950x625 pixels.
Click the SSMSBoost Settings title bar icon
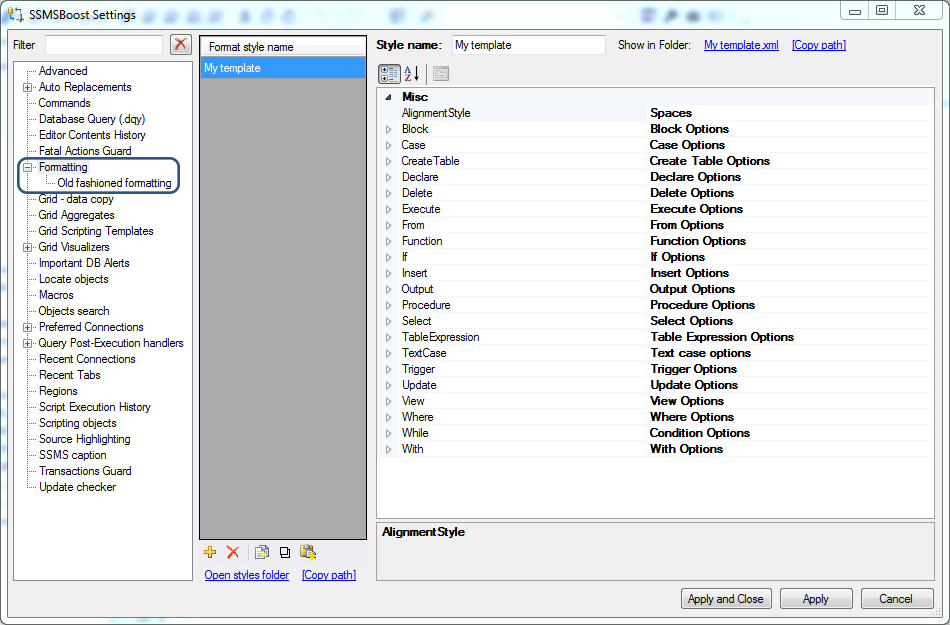click(x=16, y=14)
